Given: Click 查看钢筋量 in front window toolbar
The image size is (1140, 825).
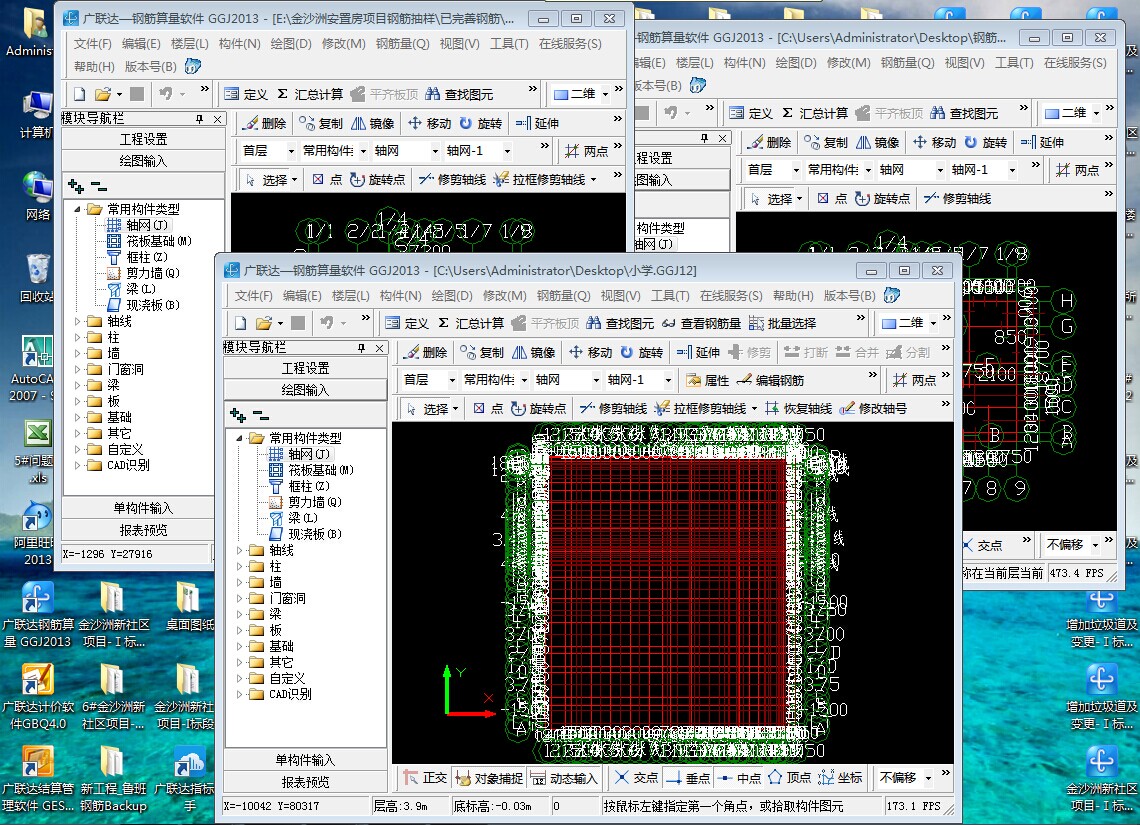Looking at the screenshot, I should pos(701,323).
